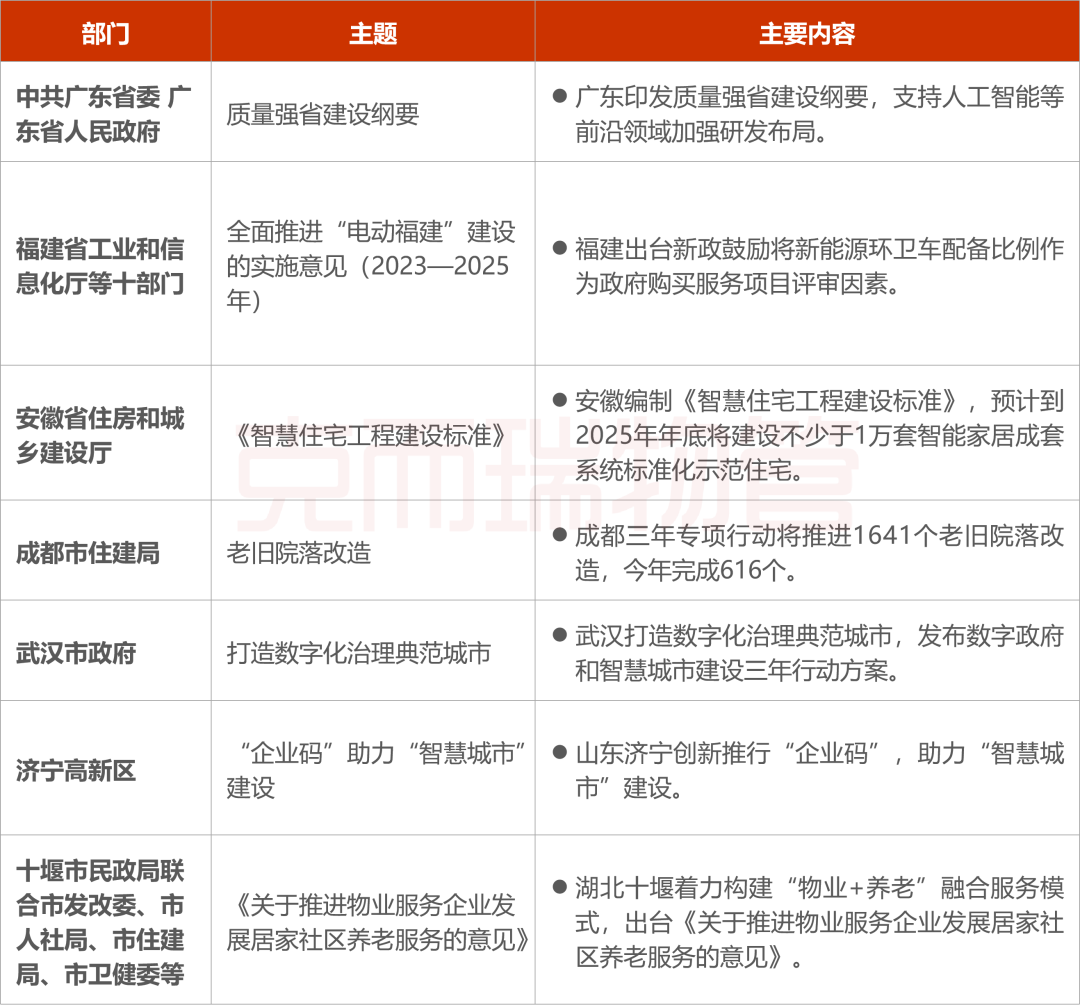Image resolution: width=1080 pixels, height=1005 pixels.
Task: Select the topic cell "质量强省建设纲要"
Action: (373, 112)
